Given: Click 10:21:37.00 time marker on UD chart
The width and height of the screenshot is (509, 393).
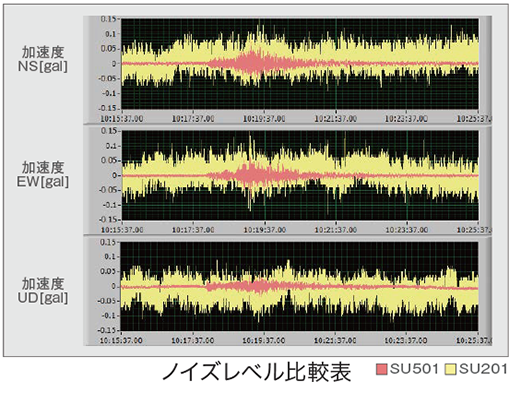Looking at the screenshot, I should (335, 340).
